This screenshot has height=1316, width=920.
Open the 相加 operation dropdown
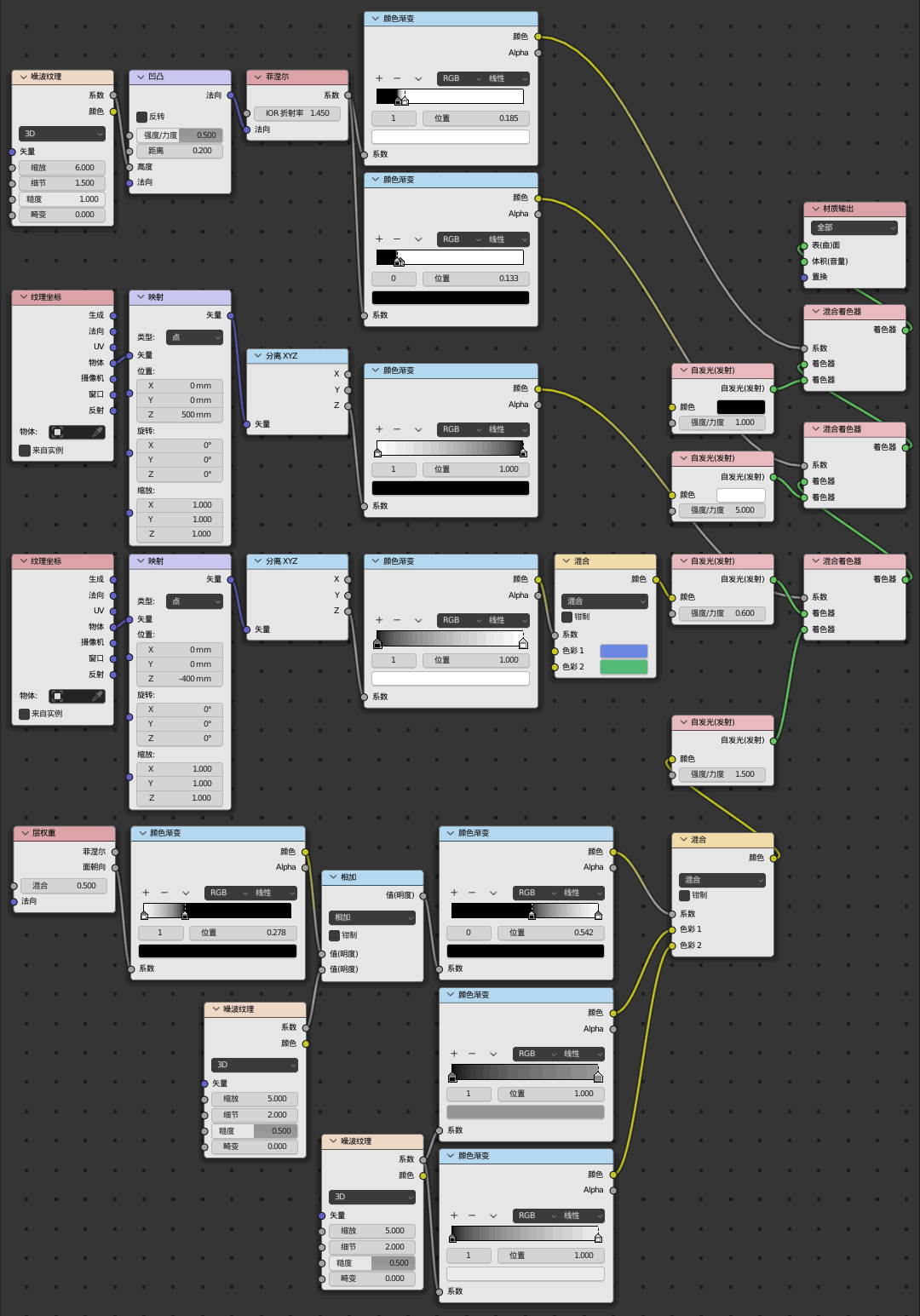[372, 917]
